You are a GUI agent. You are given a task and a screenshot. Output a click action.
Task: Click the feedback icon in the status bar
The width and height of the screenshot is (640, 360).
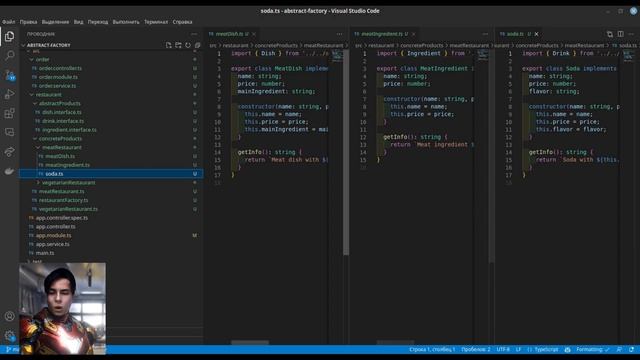[x=619, y=350]
